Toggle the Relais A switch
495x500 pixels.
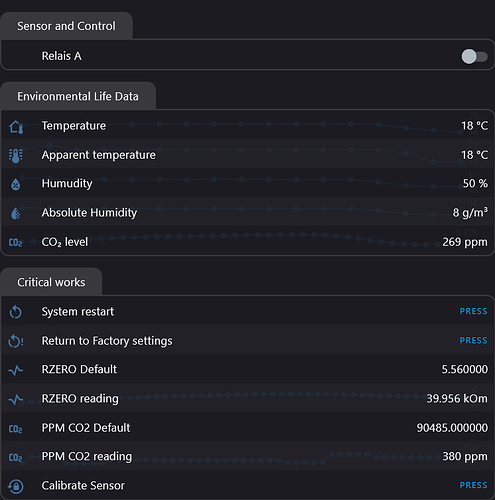tap(474, 56)
